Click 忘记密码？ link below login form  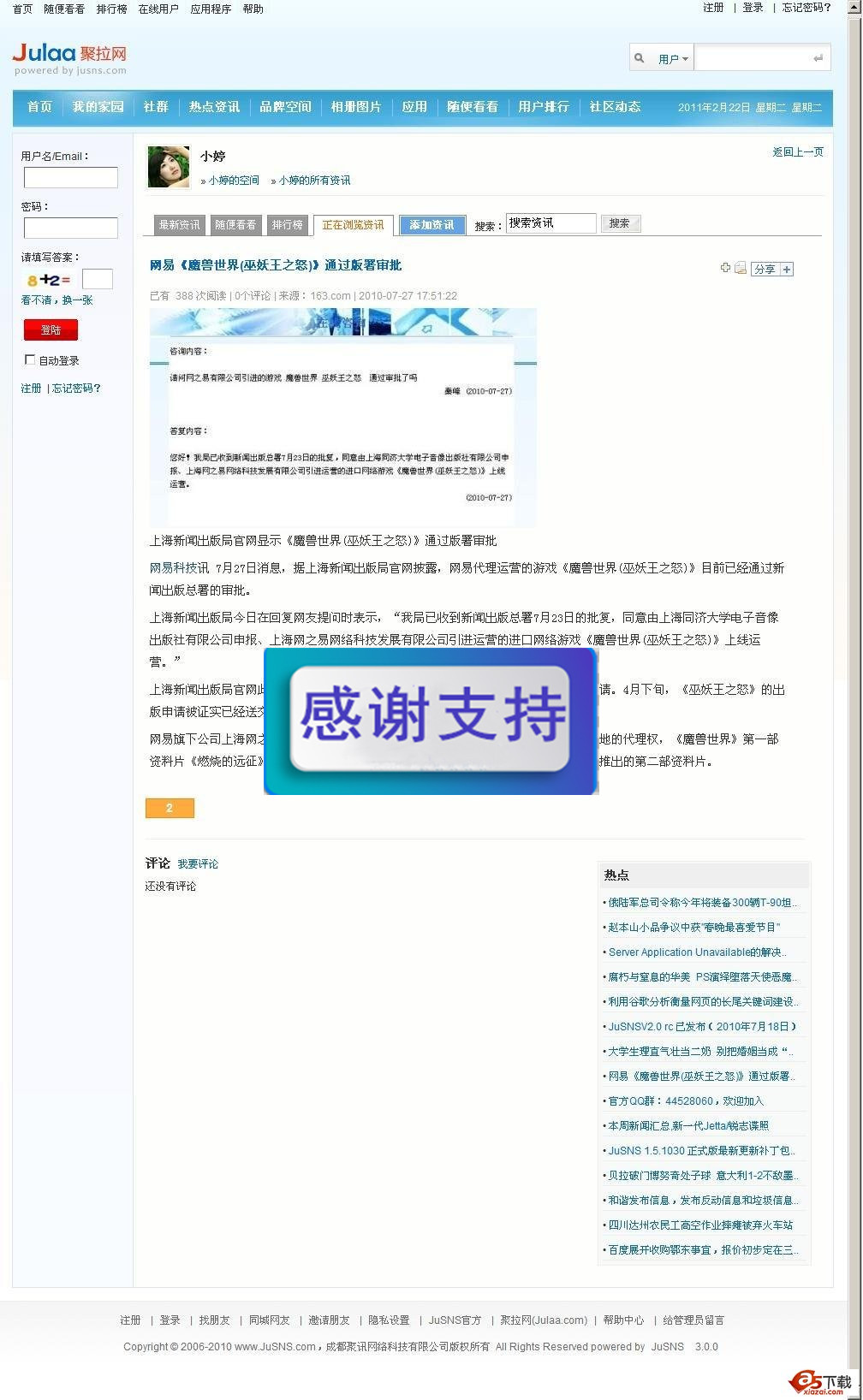(77, 389)
